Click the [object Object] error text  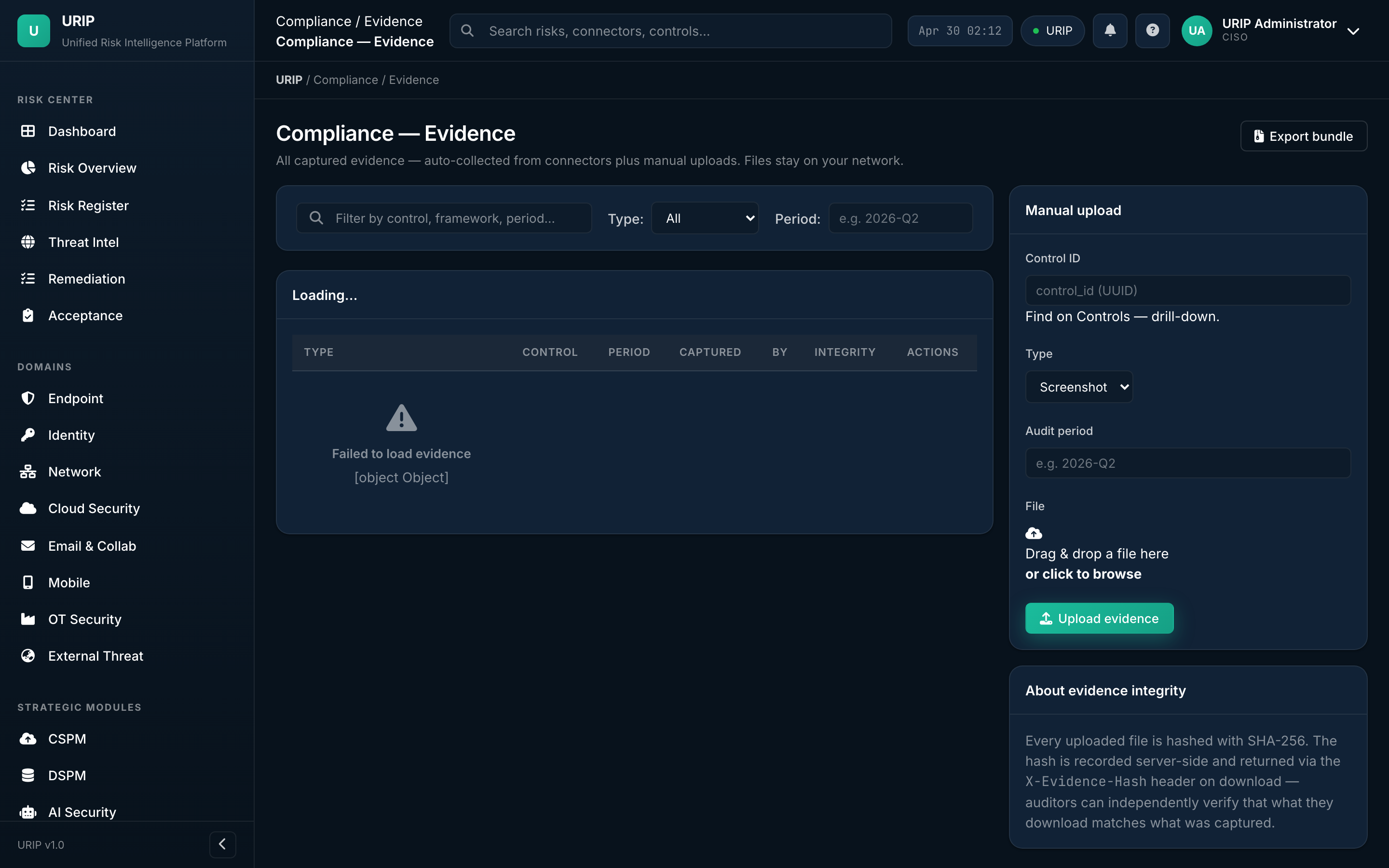pos(401,477)
